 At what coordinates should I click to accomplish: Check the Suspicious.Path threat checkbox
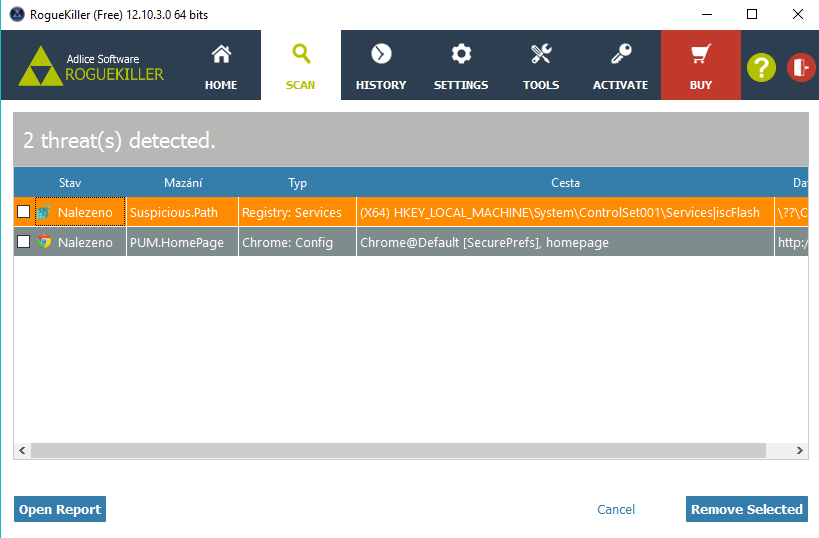pos(24,212)
